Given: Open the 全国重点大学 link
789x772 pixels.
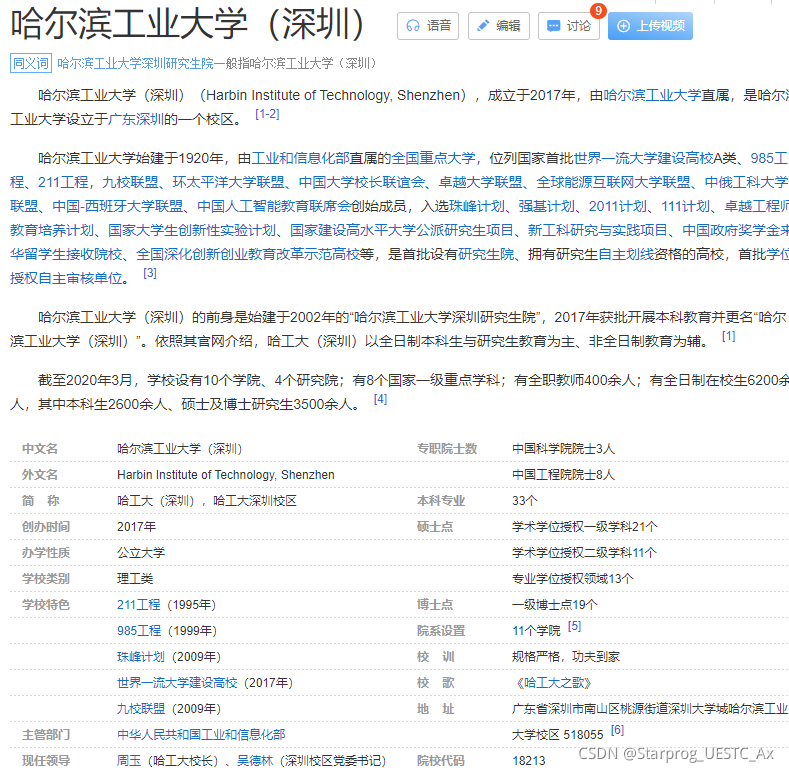Looking at the screenshot, I should 433,158.
